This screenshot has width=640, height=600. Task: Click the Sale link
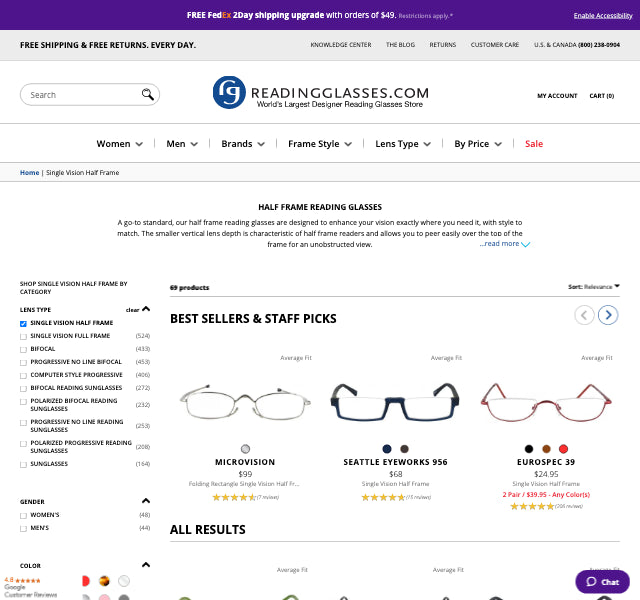tap(534, 144)
